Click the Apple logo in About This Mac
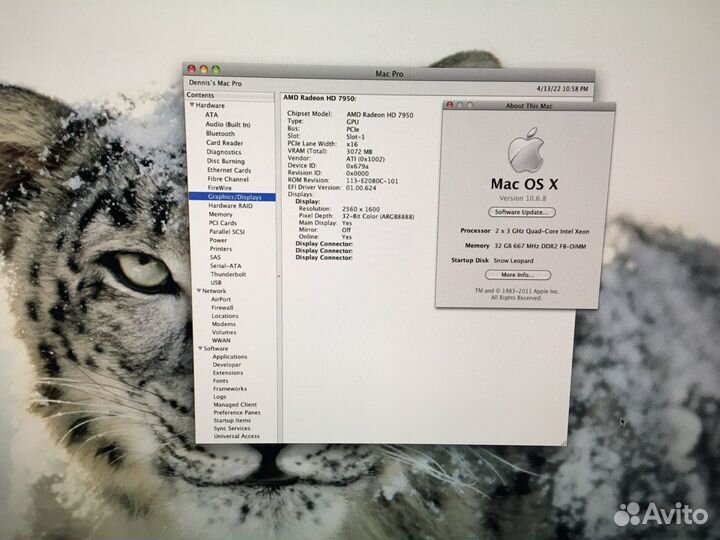 click(x=526, y=150)
